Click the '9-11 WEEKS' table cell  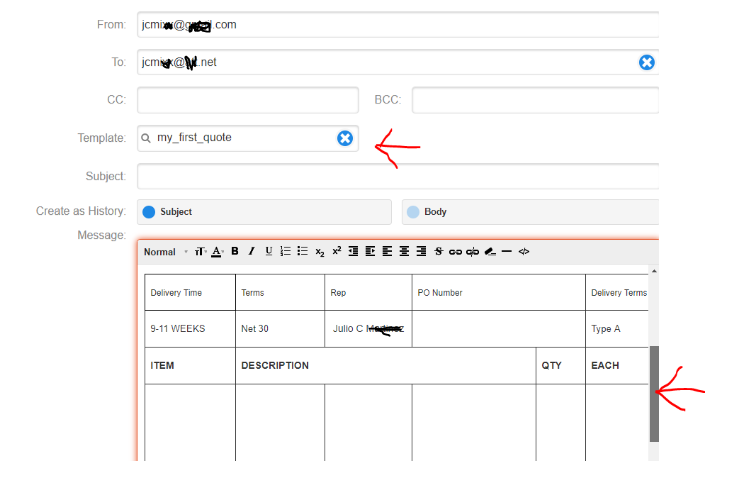coord(190,329)
